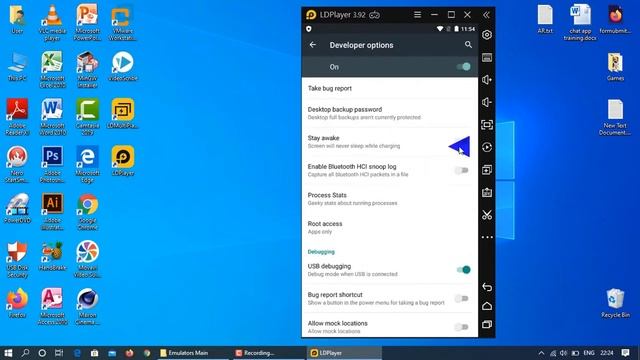Open AR.txt file on desktop
Viewport: 640px width, 360px height.
[x=545, y=19]
